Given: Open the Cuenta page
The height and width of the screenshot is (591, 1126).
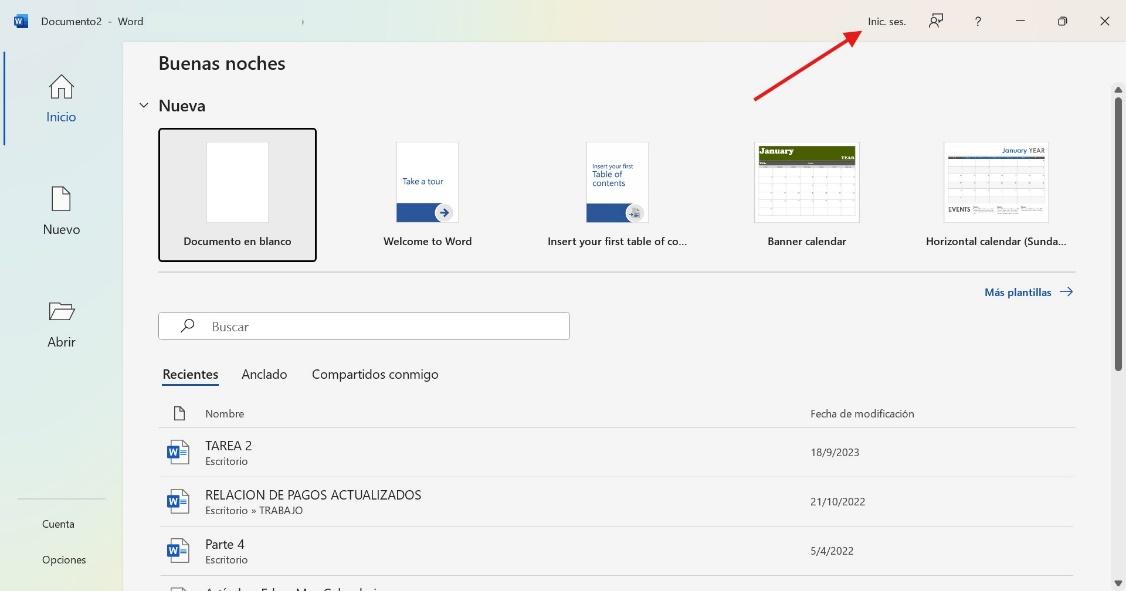Looking at the screenshot, I should (x=58, y=524).
